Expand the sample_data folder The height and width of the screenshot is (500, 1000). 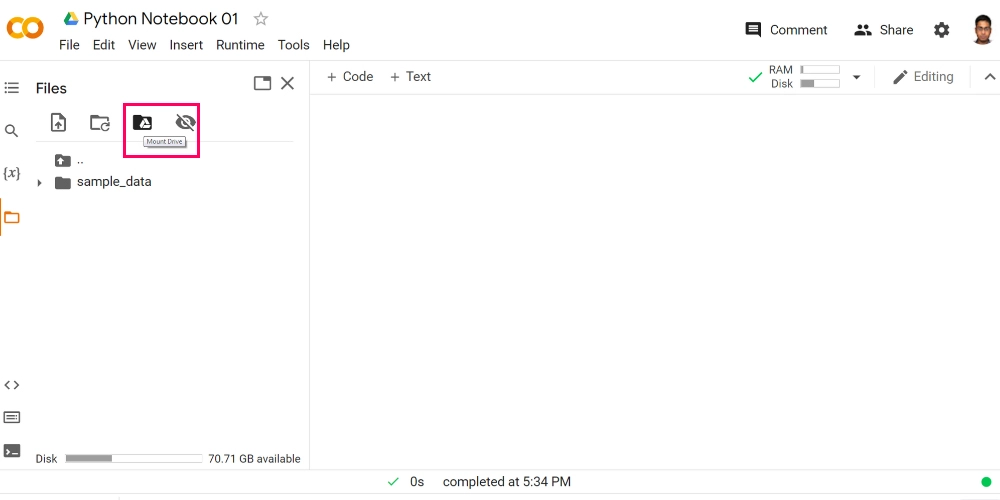(40, 183)
